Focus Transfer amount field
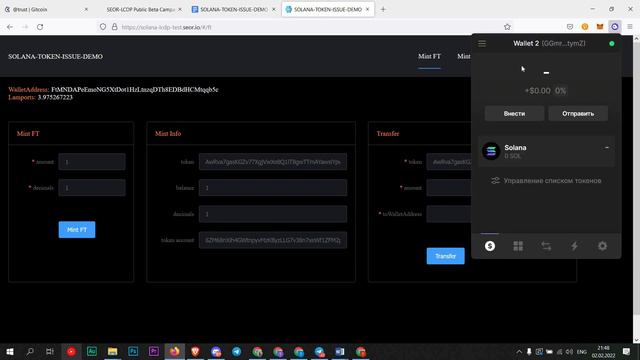Screen dimensions: 640x360 (449, 188)
